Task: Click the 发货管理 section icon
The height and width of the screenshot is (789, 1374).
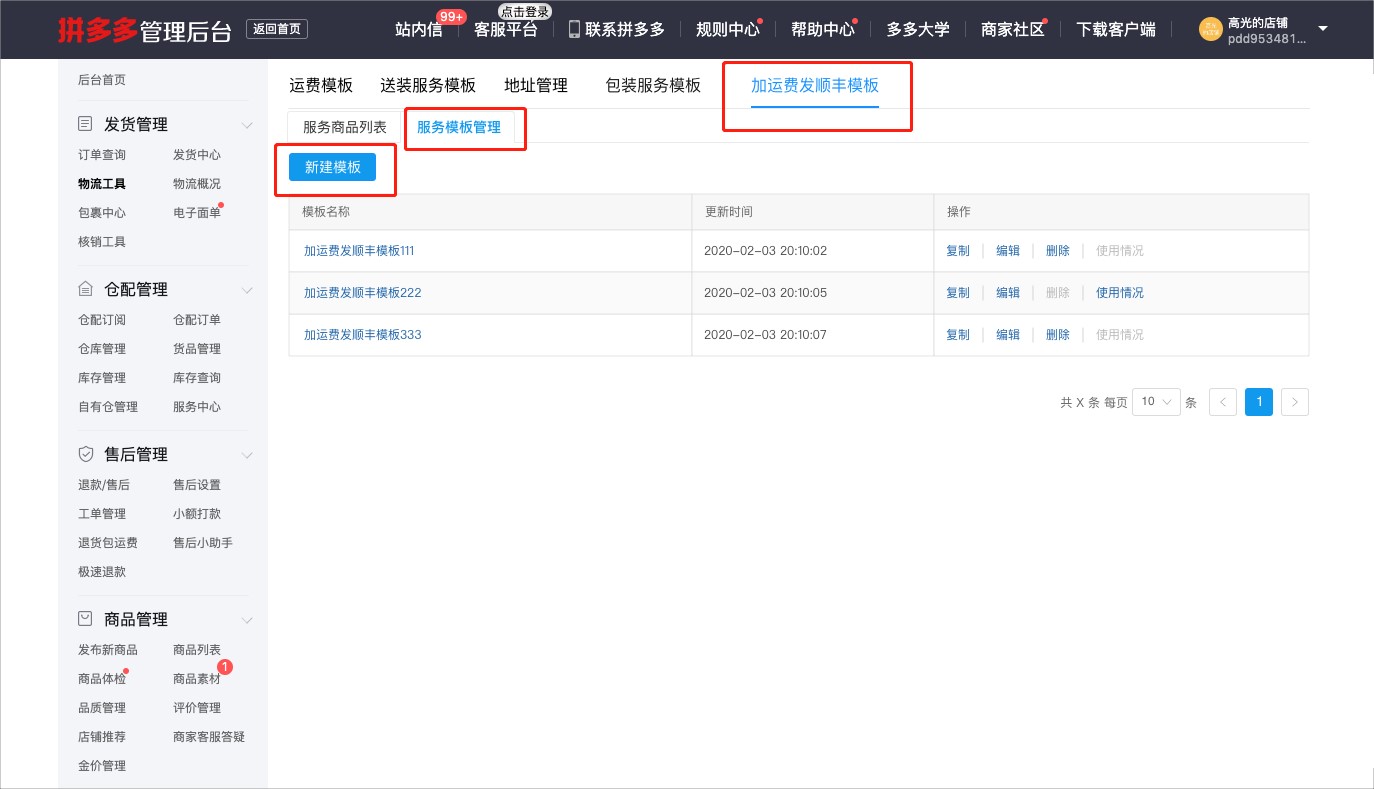Action: coord(86,124)
